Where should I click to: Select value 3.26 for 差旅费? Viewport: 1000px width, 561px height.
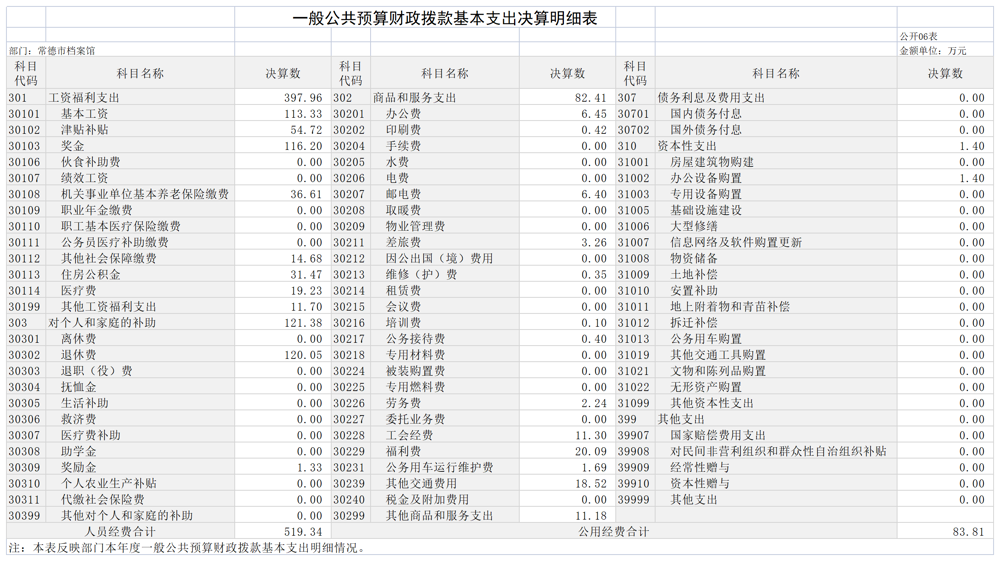(x=594, y=242)
